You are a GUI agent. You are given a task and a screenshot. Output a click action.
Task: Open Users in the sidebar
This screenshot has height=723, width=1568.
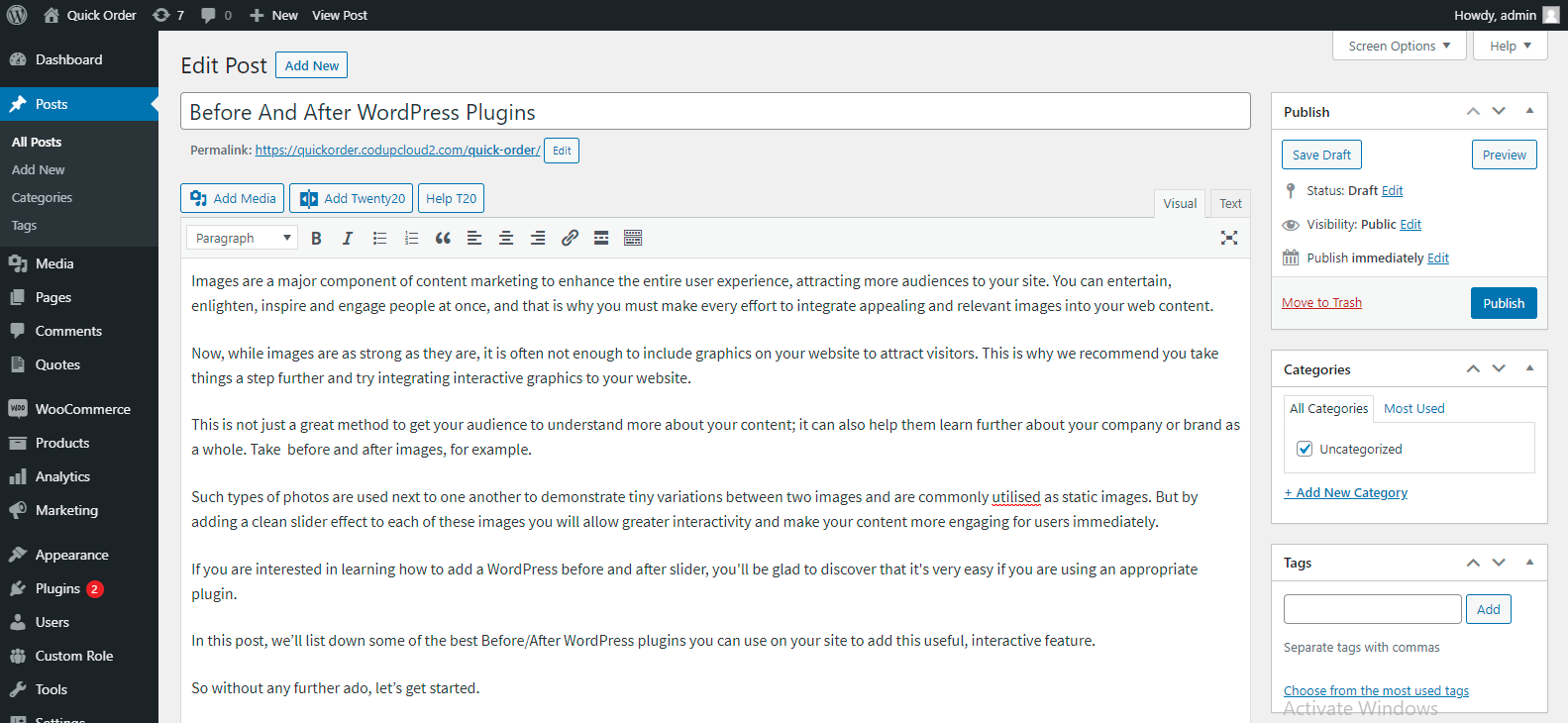(x=79, y=622)
